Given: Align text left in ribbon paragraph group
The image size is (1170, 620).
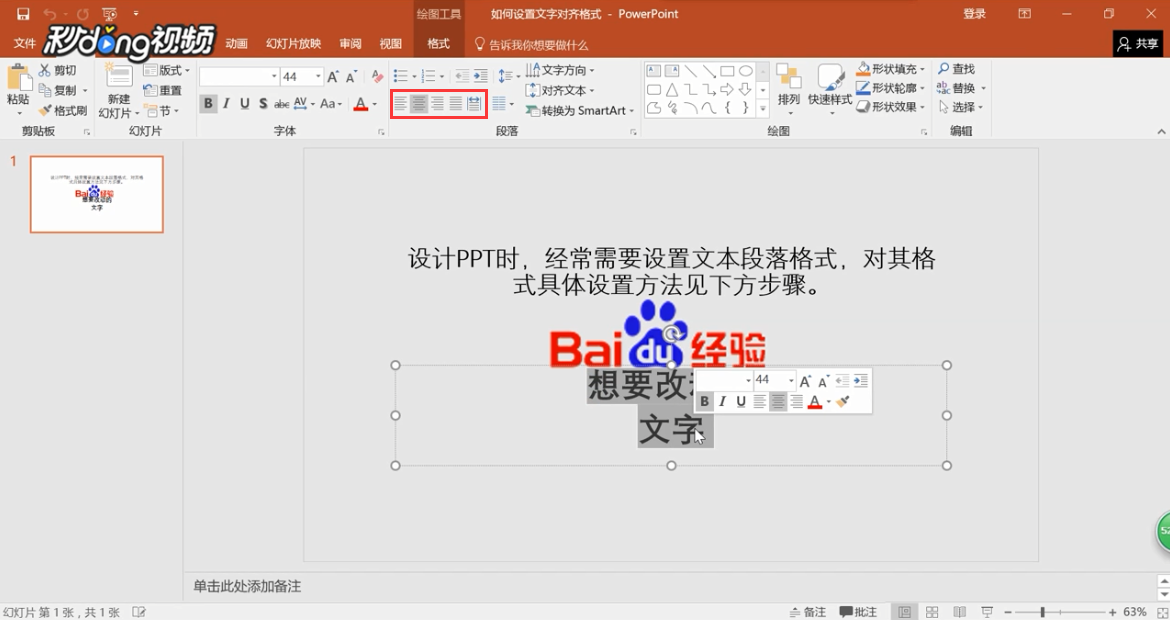Looking at the screenshot, I should click(401, 104).
